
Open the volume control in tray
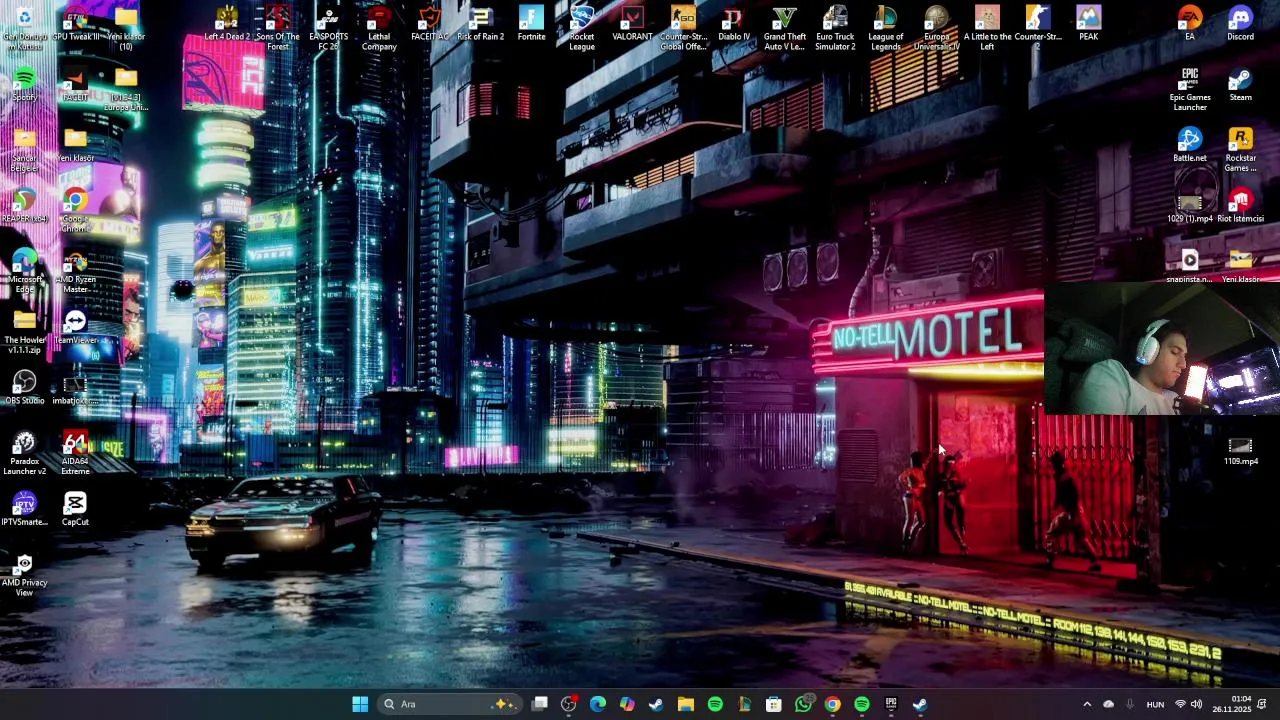(1196, 704)
